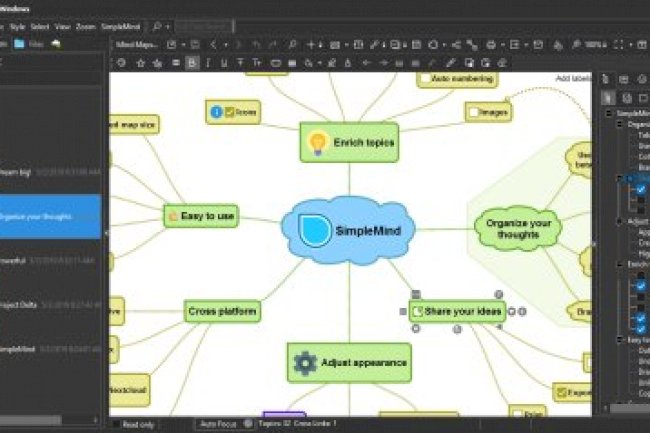Select the Easy to use topic
The image size is (650, 433).
pyautogui.click(x=201, y=216)
